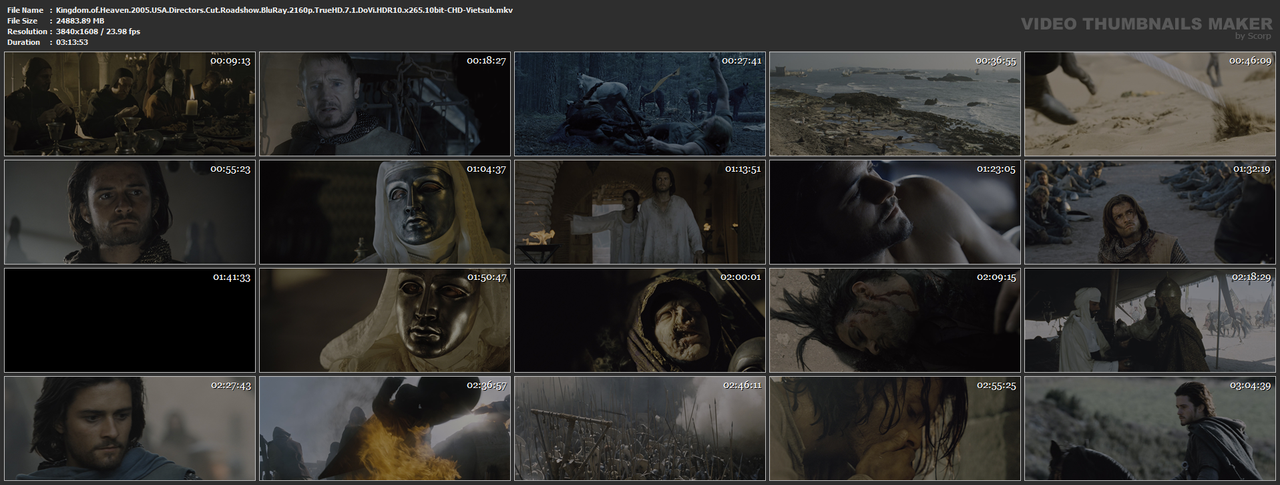Open the horseback rider thumbnail at 03:04:39
1280x485 pixels.
(1150, 428)
